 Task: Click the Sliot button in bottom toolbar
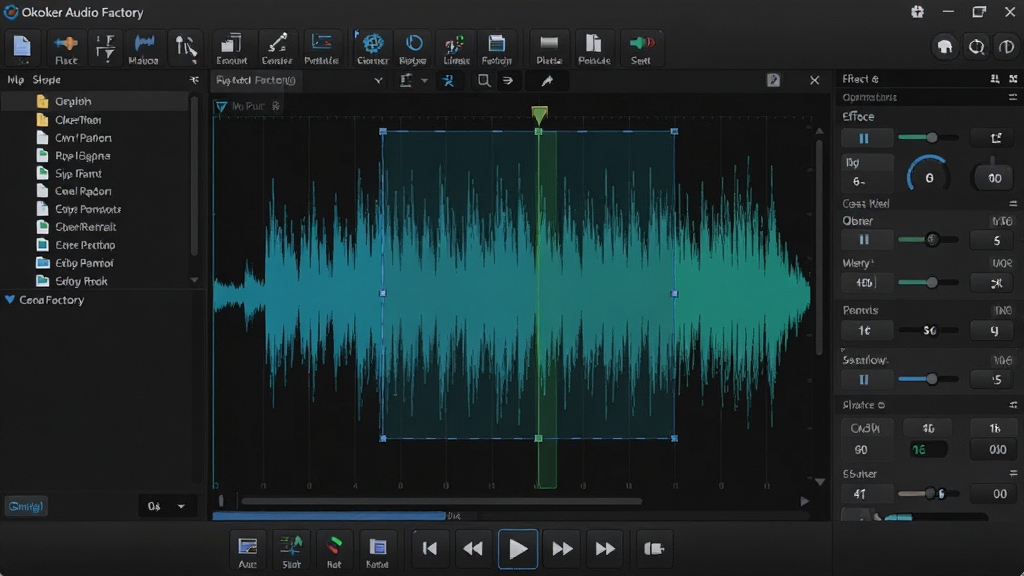[291, 551]
